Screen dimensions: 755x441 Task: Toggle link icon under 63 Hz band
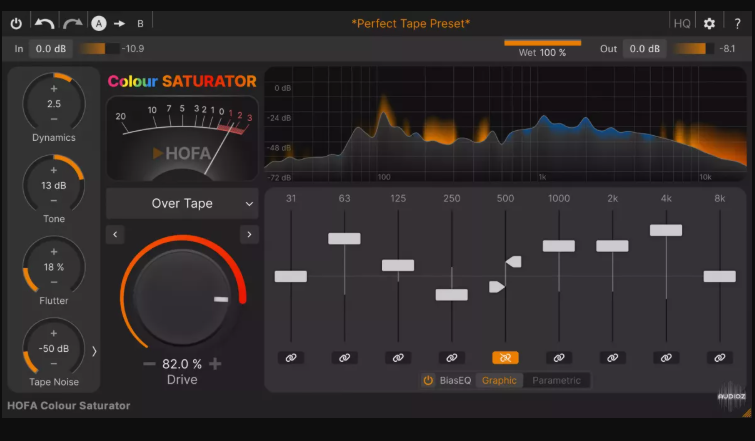(344, 358)
